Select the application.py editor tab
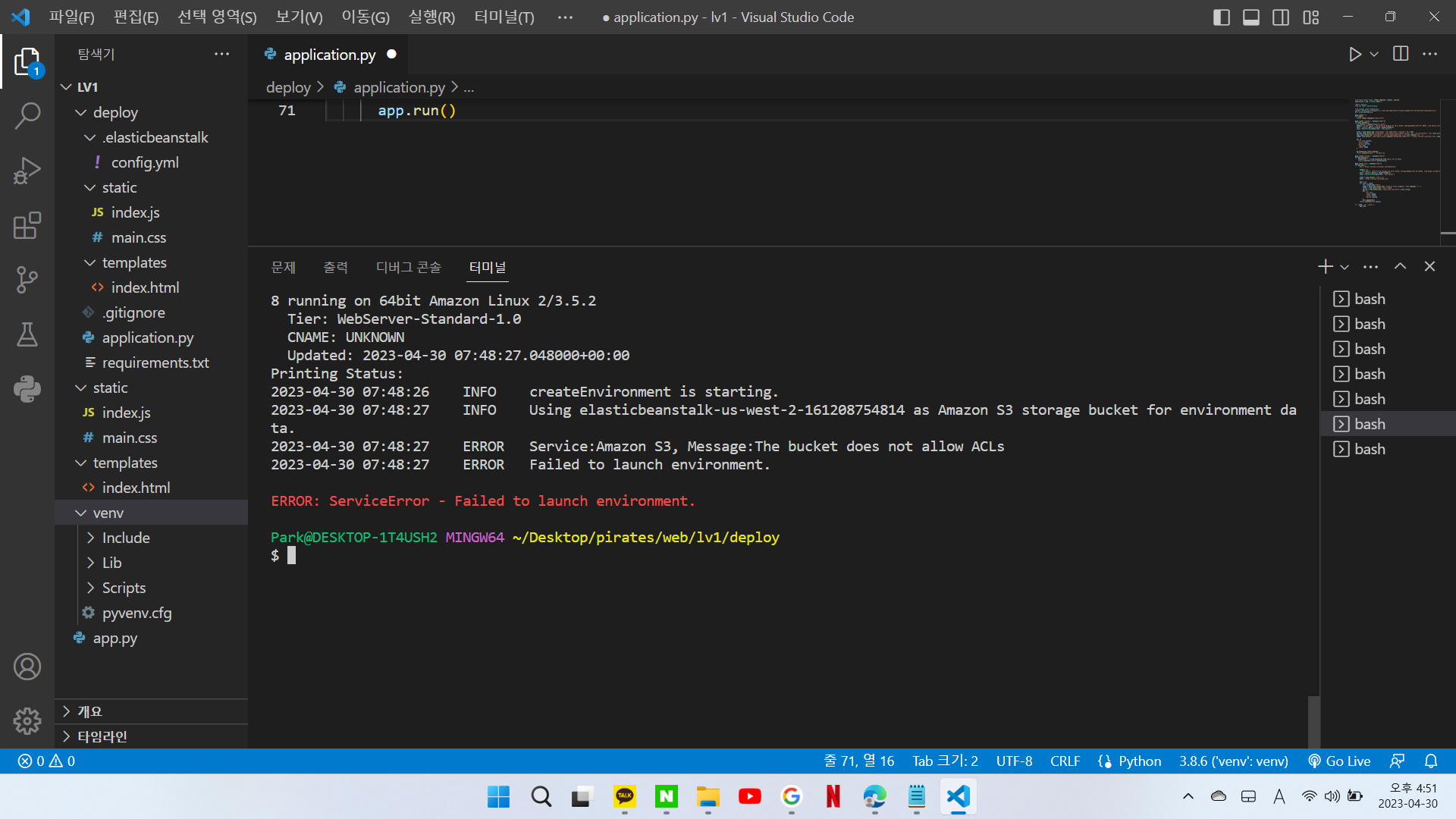Screen dimensions: 1456x819 click(330, 55)
